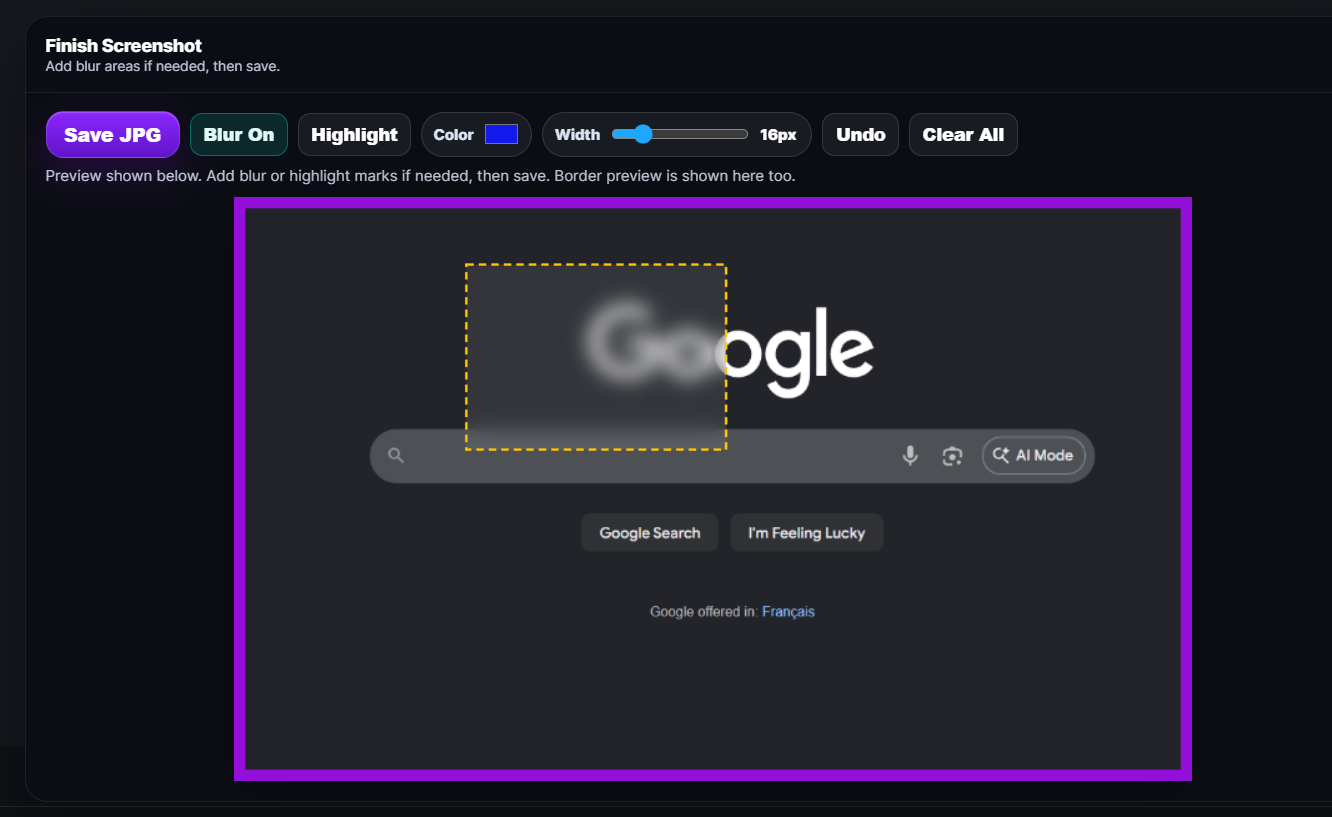Toggle the Blur On button

coord(239,135)
